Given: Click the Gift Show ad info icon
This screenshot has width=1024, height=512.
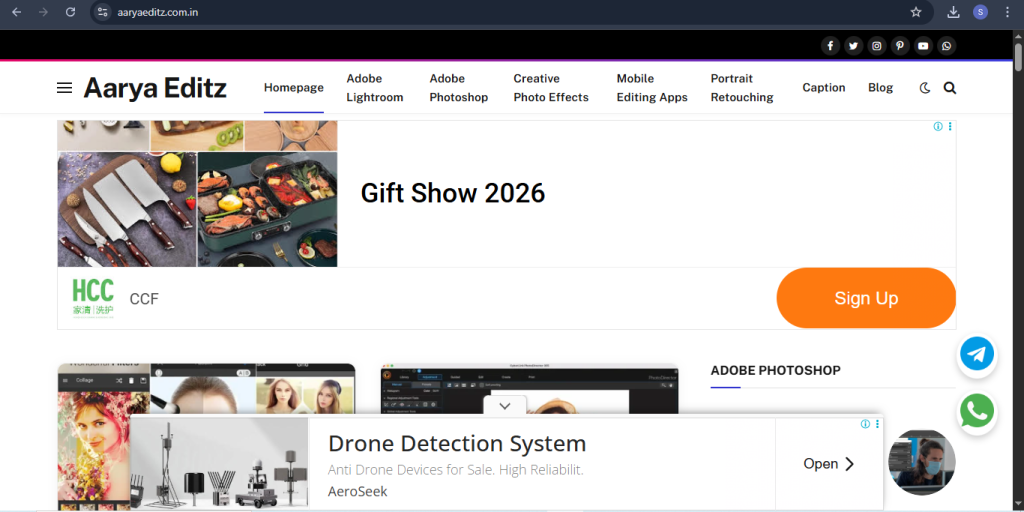Looking at the screenshot, I should click(x=938, y=127).
